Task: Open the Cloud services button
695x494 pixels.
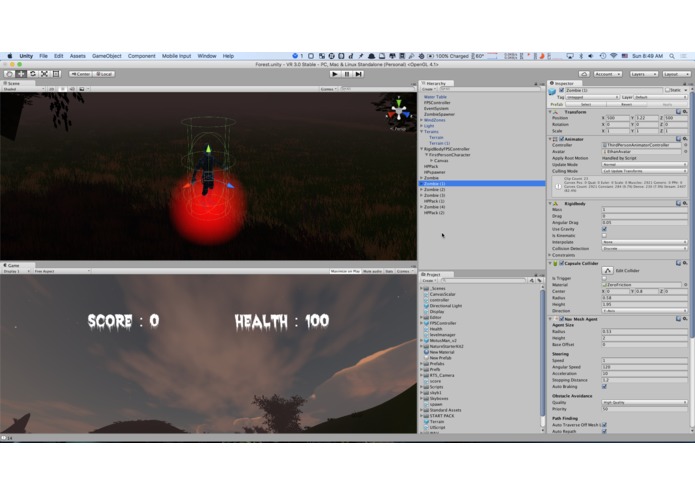Action: (x=584, y=74)
